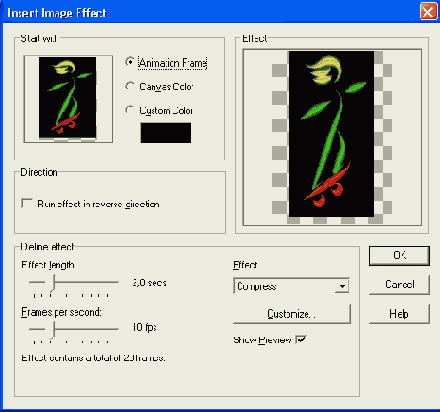This screenshot has width=440, height=412.
Task: Enable Run effect in reverse direction
Action: tap(26, 203)
